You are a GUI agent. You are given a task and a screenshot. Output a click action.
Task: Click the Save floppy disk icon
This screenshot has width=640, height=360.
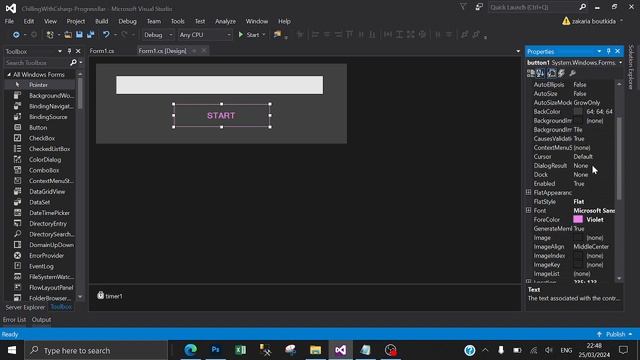click(79, 35)
